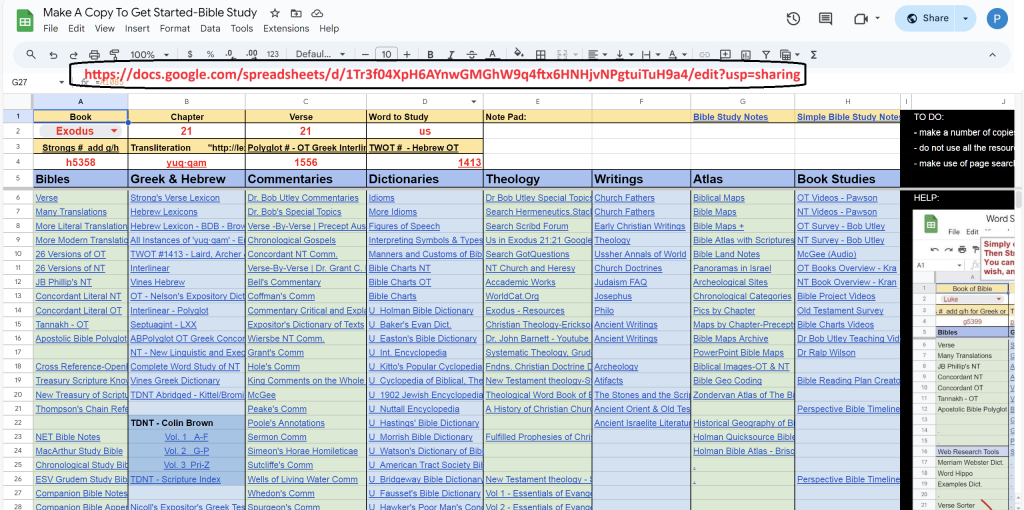Screen dimensions: 1024x510
Task: Select the paint format tool
Action: pos(114,54)
